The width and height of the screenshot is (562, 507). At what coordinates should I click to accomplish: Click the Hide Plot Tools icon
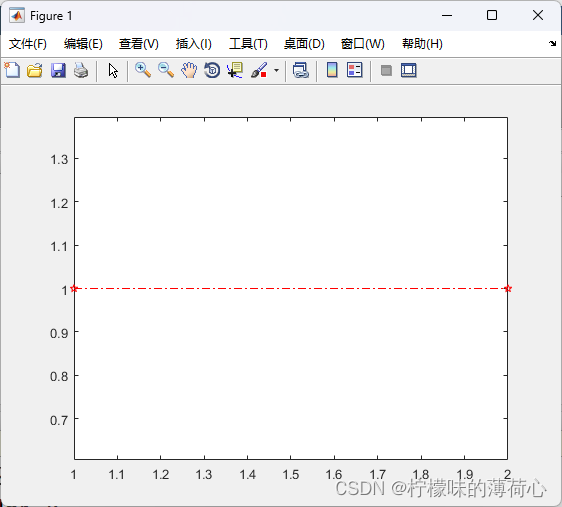[x=386, y=70]
